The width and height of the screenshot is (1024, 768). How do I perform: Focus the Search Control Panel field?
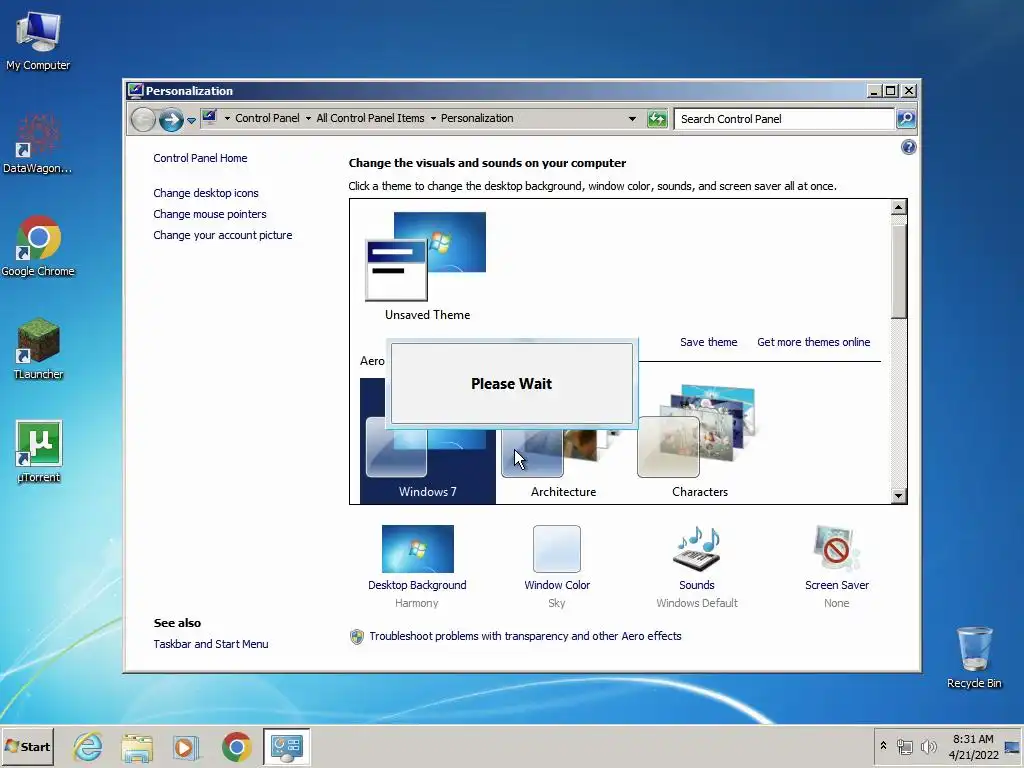pyautogui.click(x=784, y=119)
